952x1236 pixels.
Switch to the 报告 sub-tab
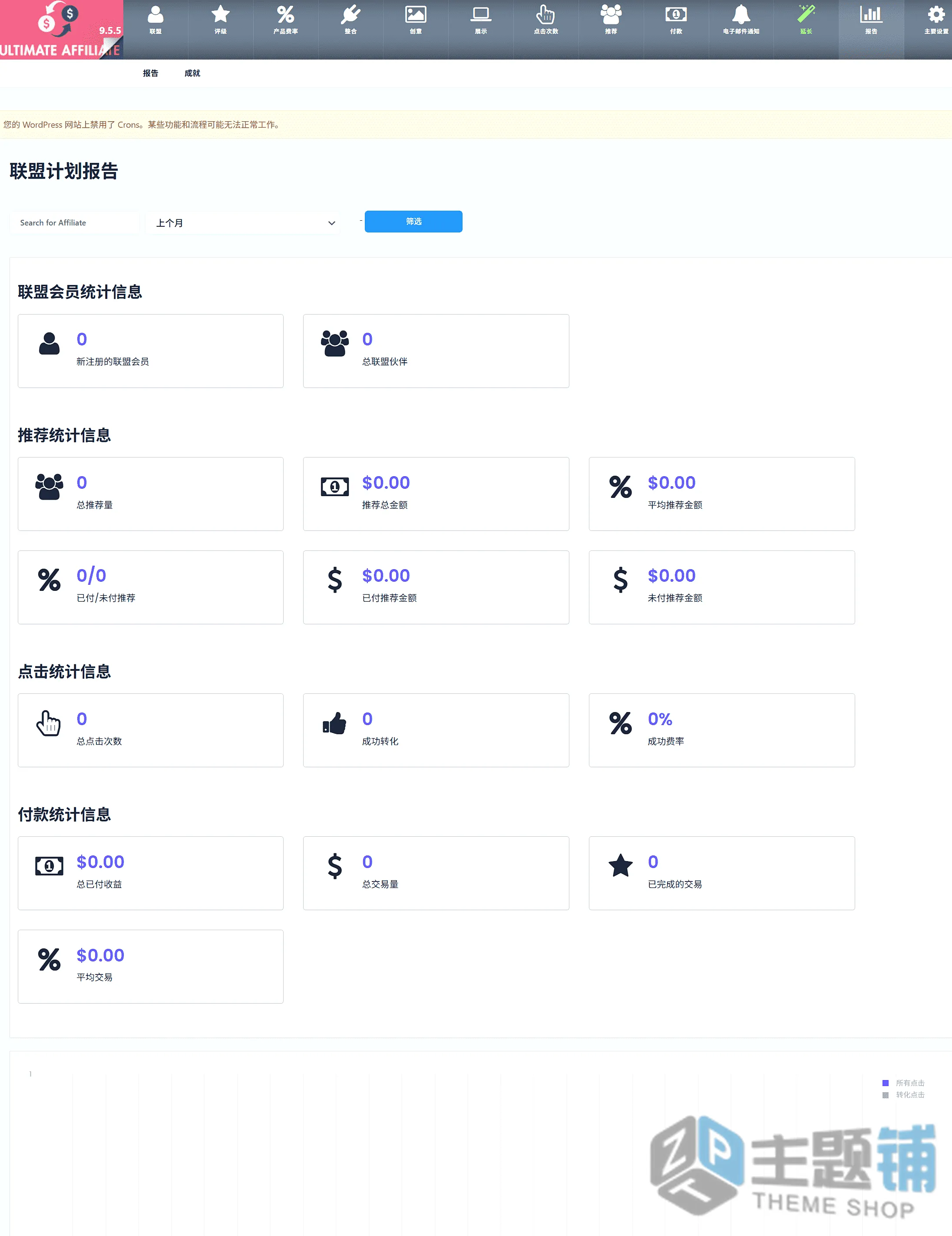(150, 73)
